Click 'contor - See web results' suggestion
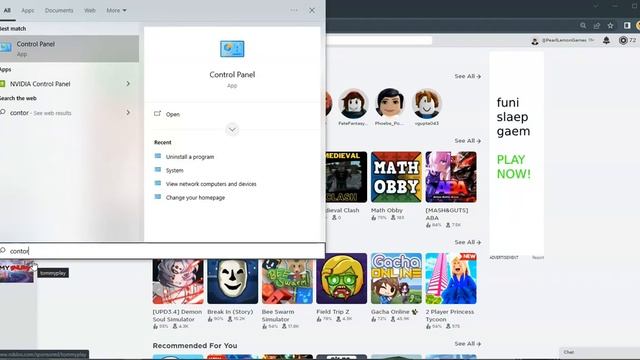 pos(40,113)
